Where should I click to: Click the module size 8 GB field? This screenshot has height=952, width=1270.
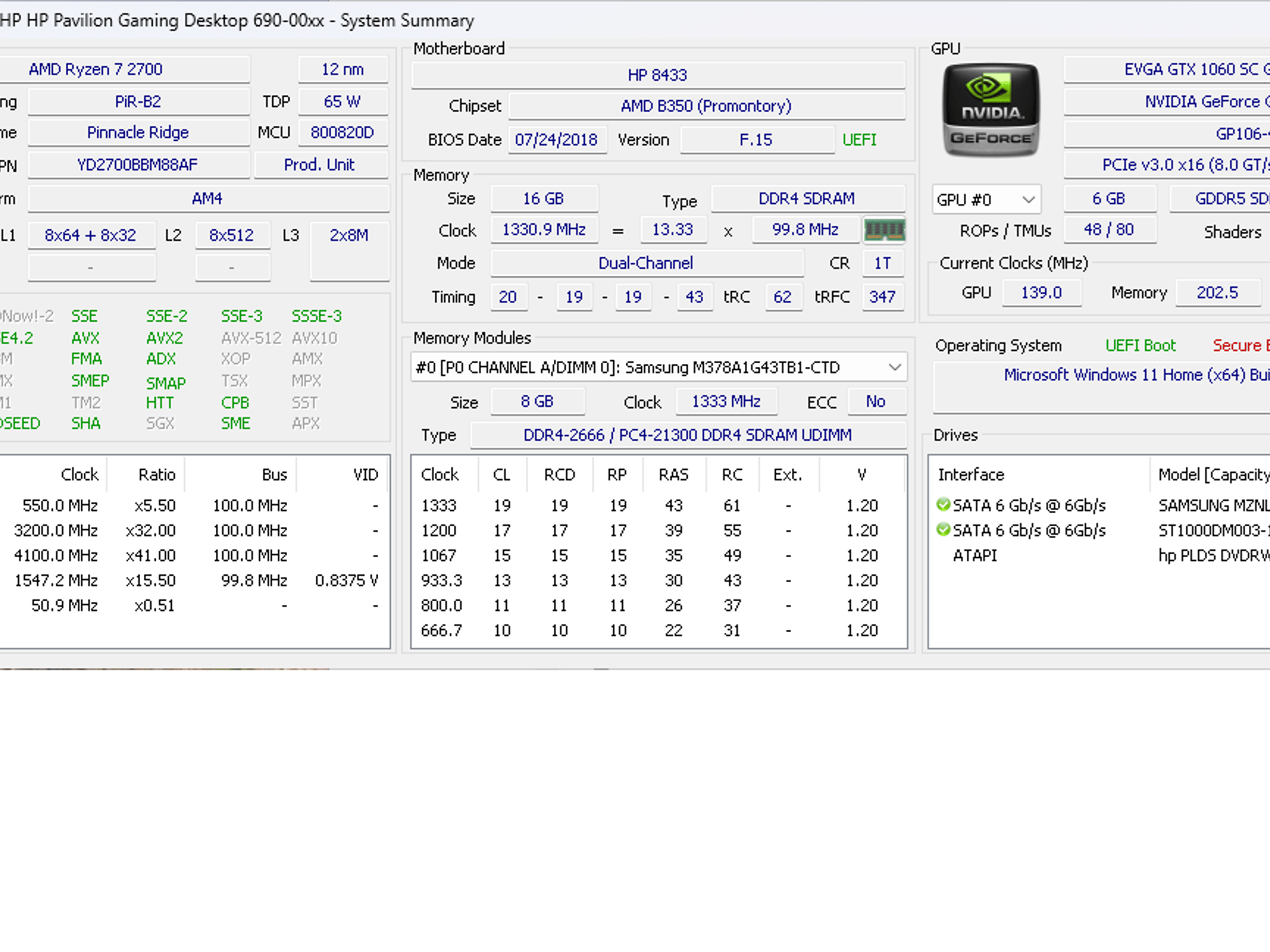click(538, 402)
